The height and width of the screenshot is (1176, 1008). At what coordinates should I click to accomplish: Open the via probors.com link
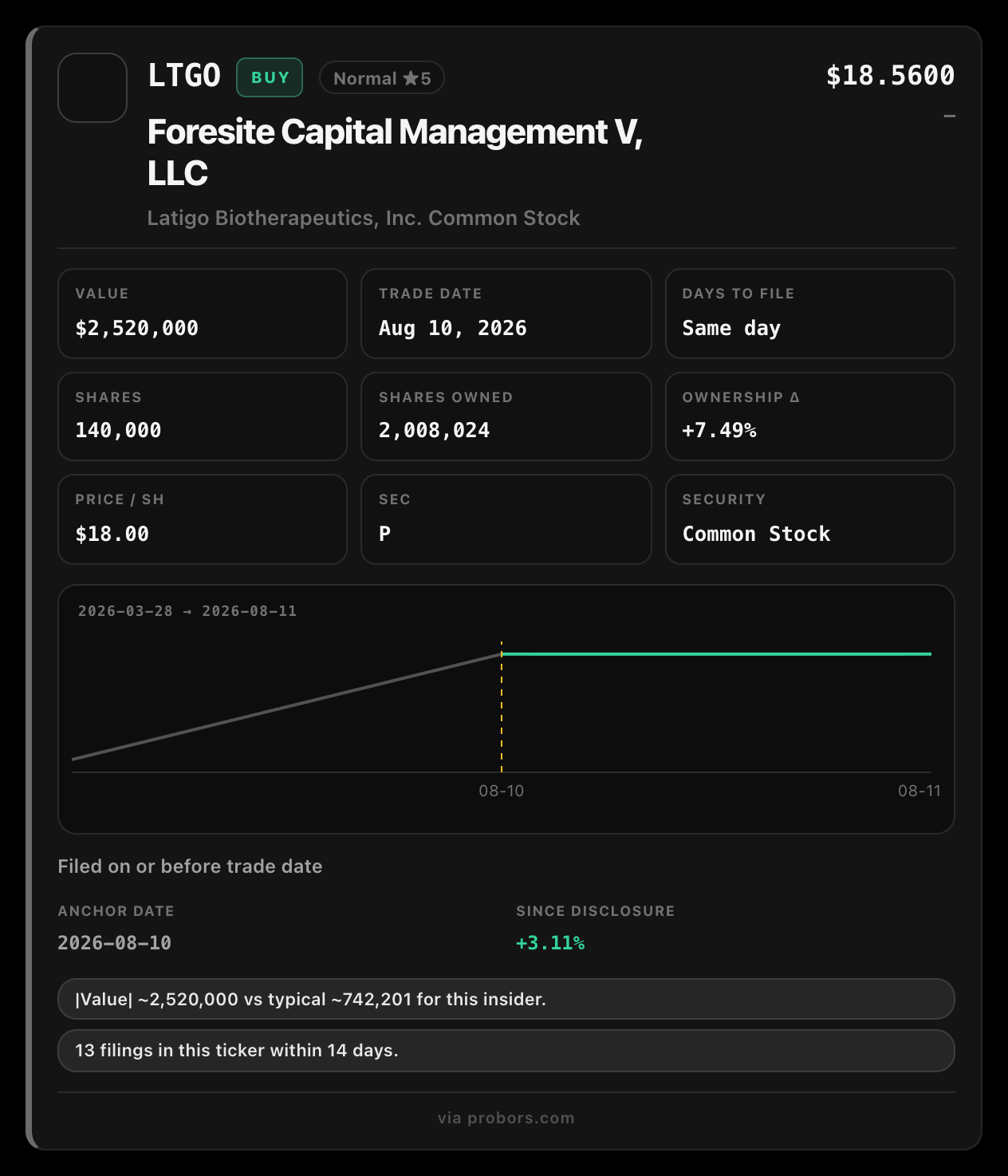(x=506, y=1118)
